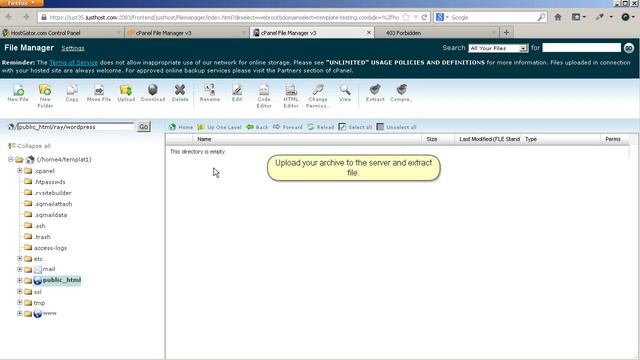Open the All Your Files search dropdown
The height and width of the screenshot is (360, 640).
[498, 48]
